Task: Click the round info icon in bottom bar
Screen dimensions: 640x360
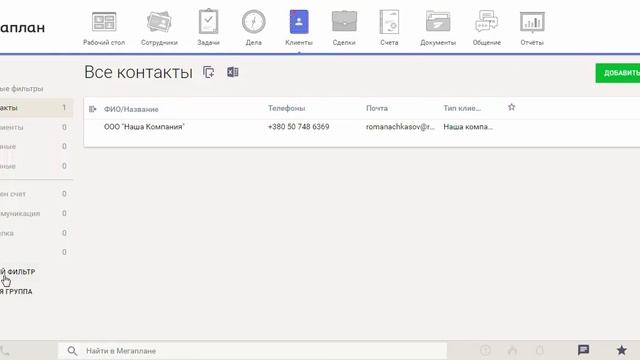Action: click(485, 350)
